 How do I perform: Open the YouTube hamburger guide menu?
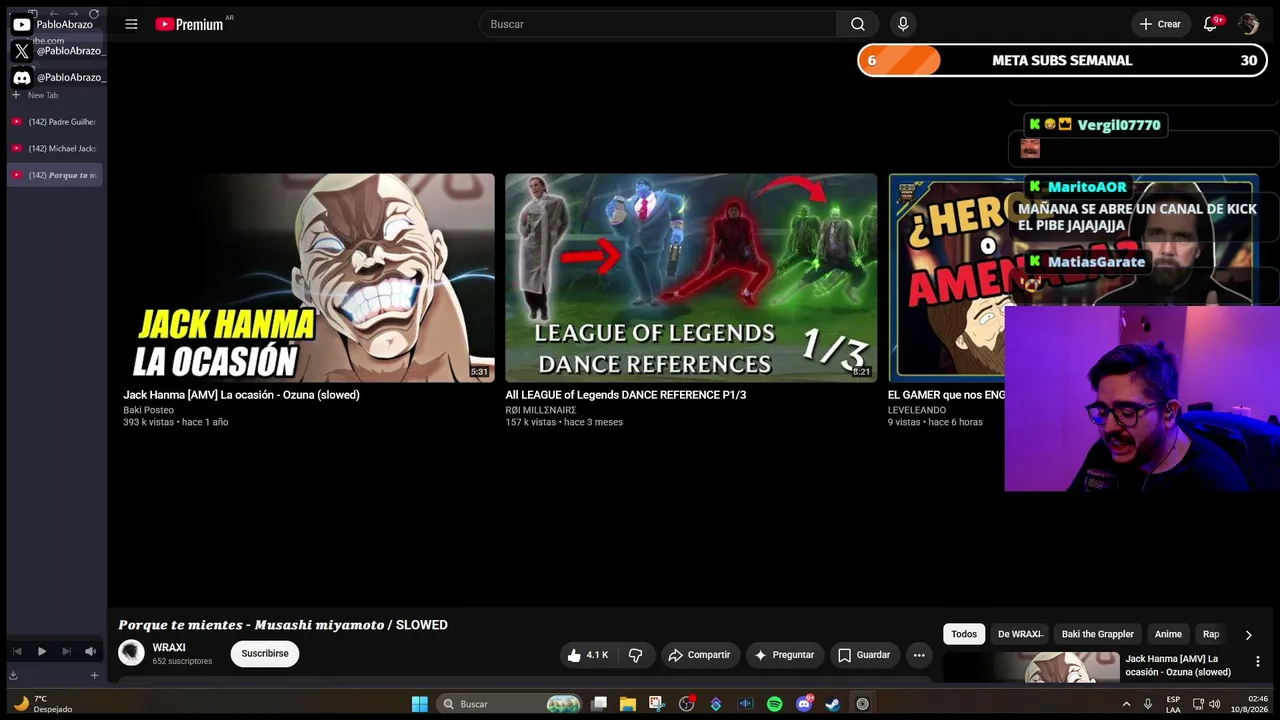[131, 24]
